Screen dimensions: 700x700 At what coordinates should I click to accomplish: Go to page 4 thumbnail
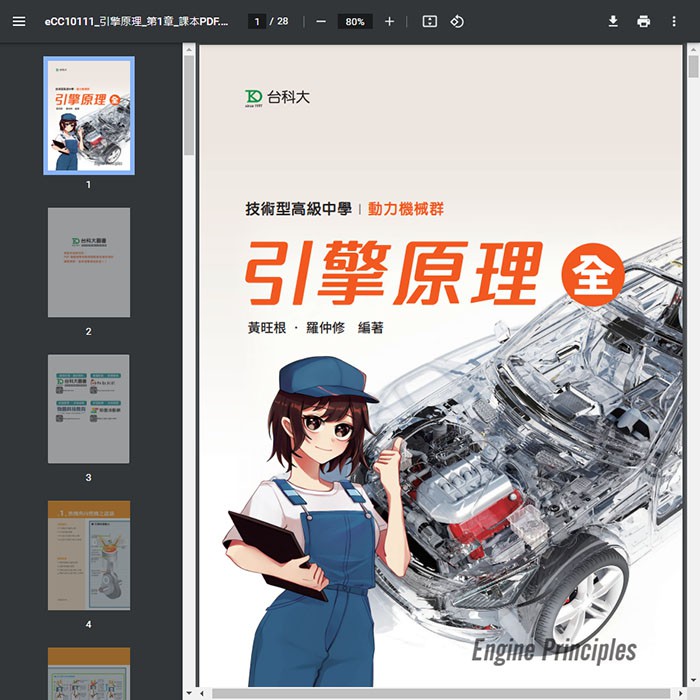pos(88,555)
